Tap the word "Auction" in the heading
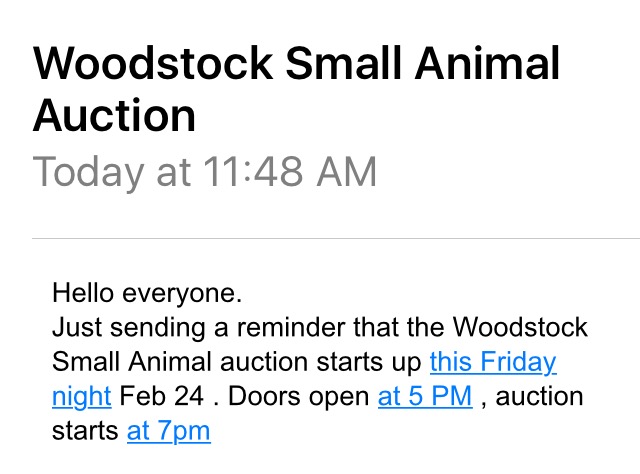 point(113,117)
